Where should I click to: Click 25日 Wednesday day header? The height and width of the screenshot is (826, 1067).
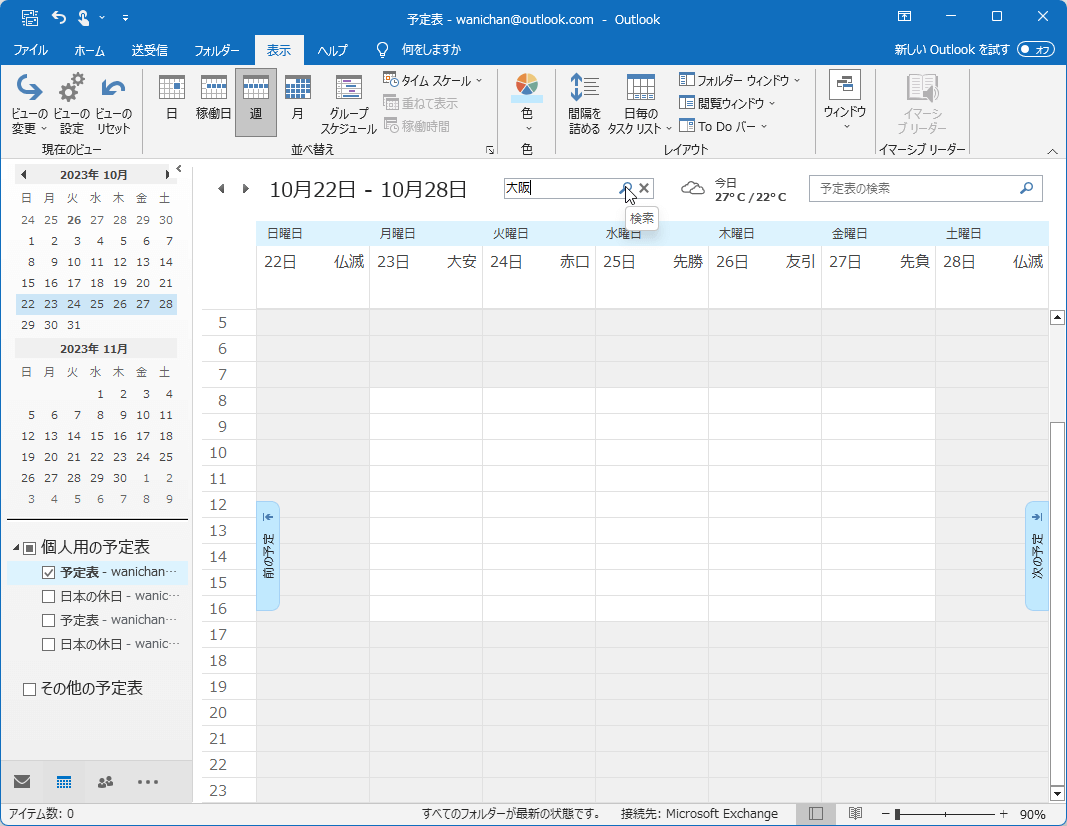click(619, 262)
